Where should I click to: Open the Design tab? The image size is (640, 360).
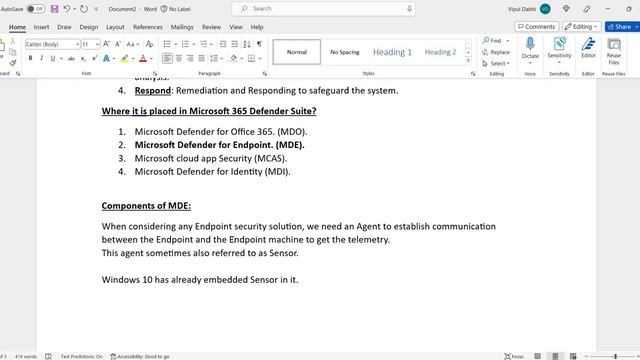click(89, 27)
